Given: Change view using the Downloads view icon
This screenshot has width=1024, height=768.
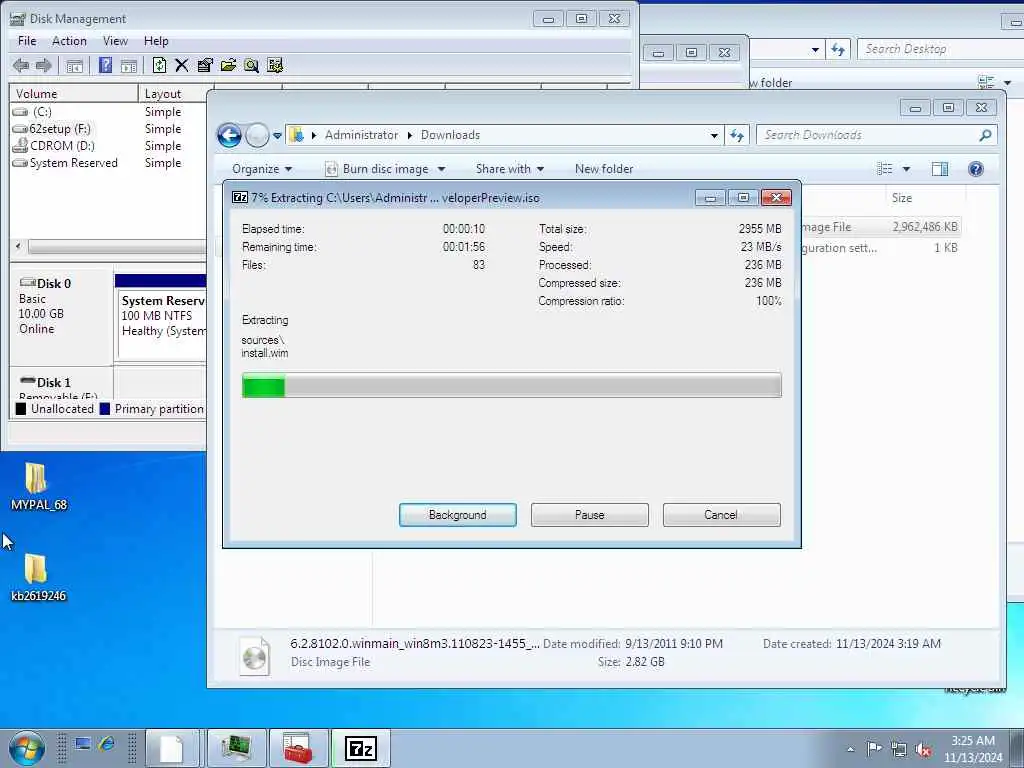Looking at the screenshot, I should 885,169.
